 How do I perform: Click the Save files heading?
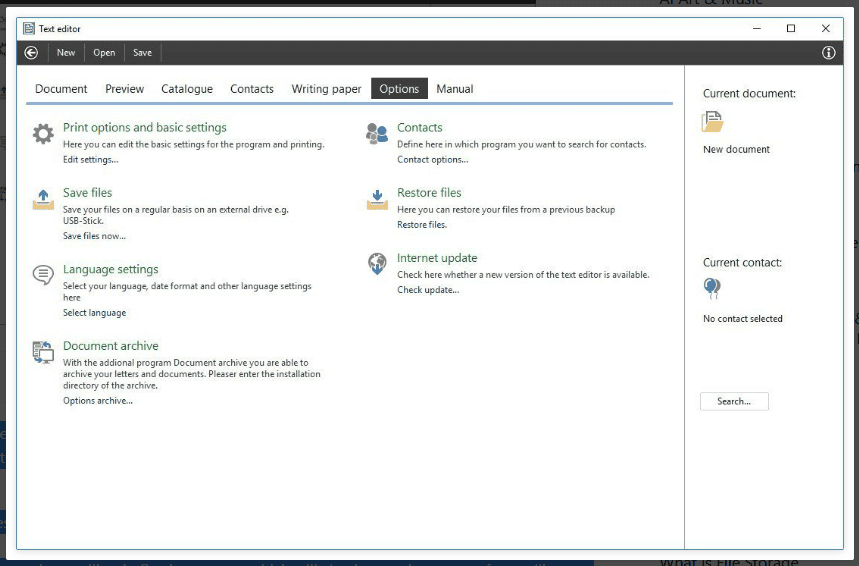[x=88, y=192]
